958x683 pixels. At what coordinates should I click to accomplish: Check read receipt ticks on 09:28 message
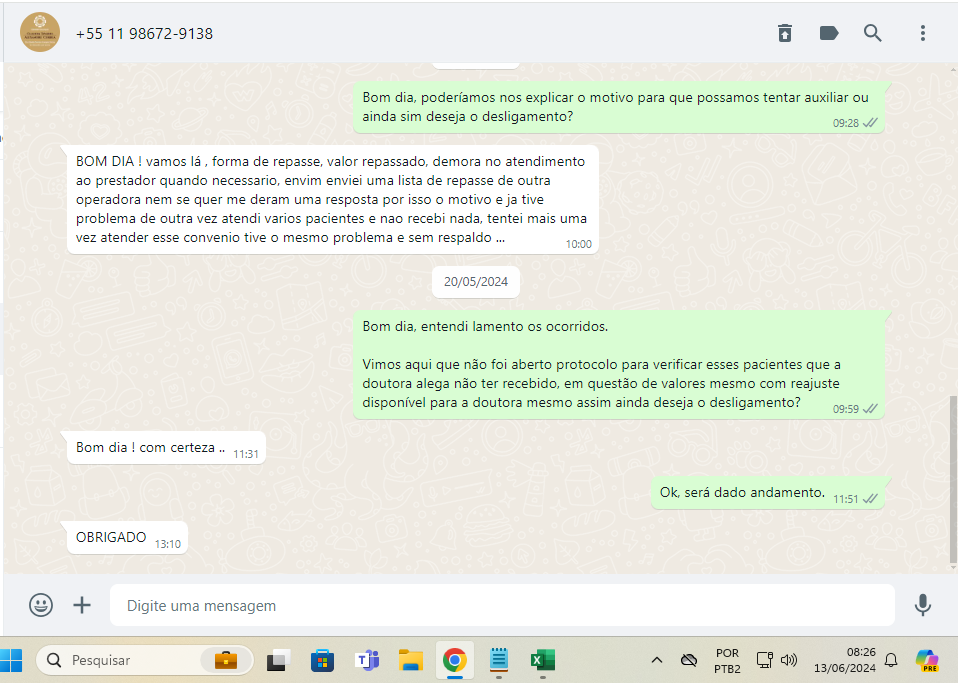pyautogui.click(x=871, y=123)
